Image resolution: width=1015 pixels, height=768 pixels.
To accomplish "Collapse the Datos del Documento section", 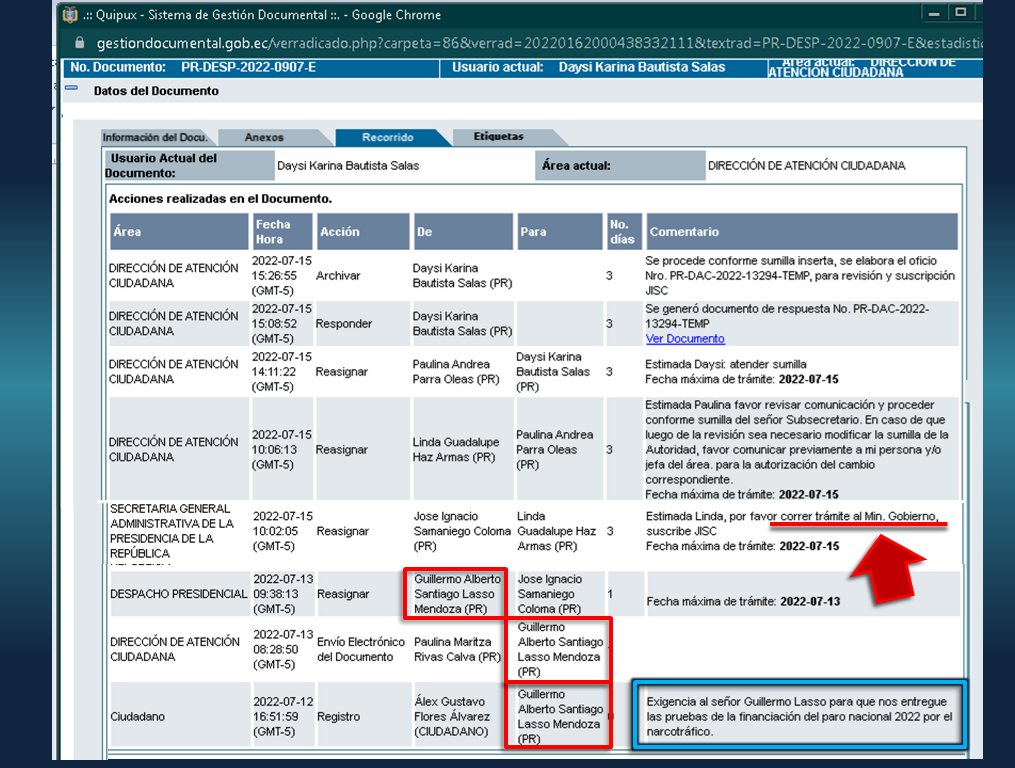I will click(x=71, y=88).
